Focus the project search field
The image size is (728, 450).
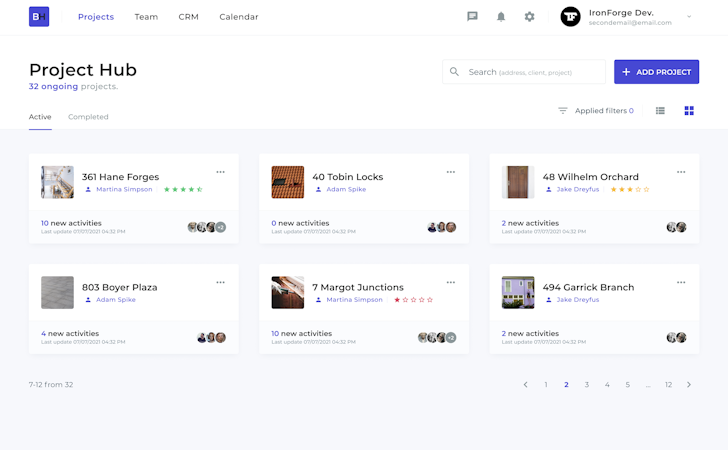click(x=524, y=72)
